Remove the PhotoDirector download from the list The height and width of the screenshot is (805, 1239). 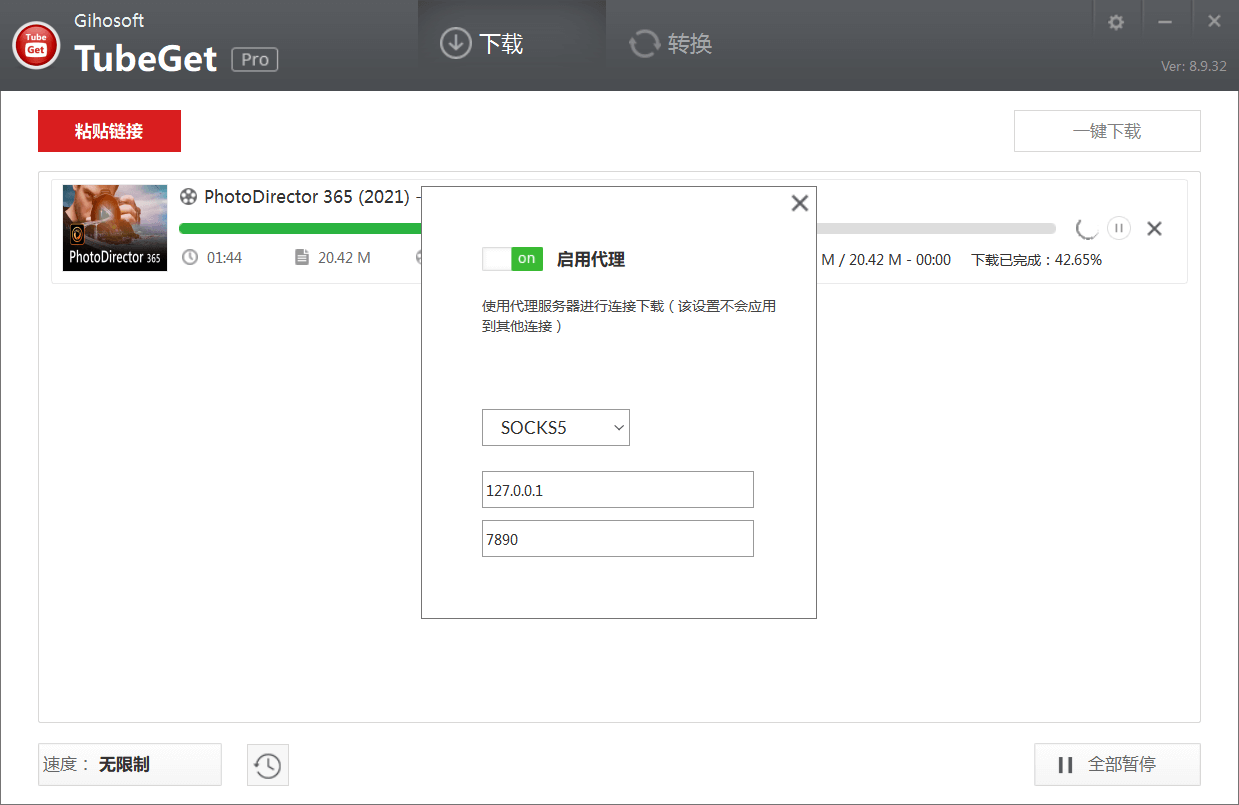1154,228
